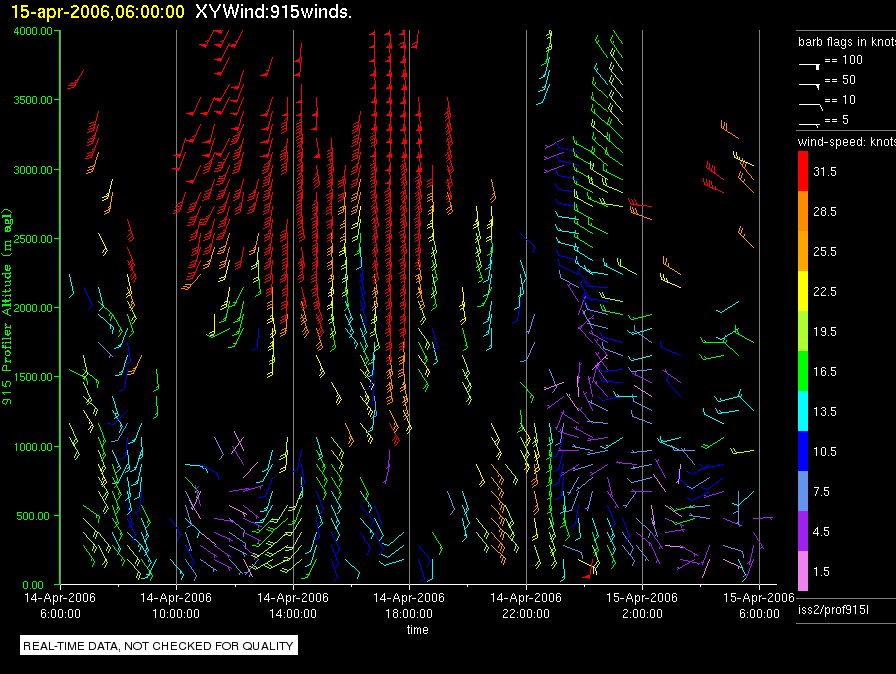Viewport: 896px width, 674px height.
Task: Click the 50-knot barb flag legend symbol
Action: click(809, 86)
